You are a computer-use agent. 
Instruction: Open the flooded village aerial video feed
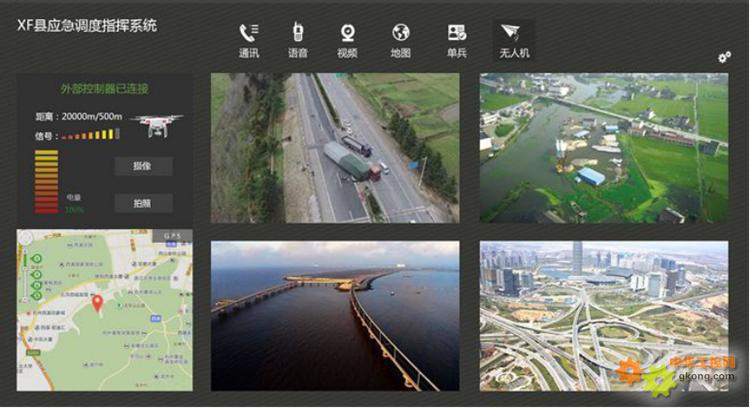coord(603,148)
